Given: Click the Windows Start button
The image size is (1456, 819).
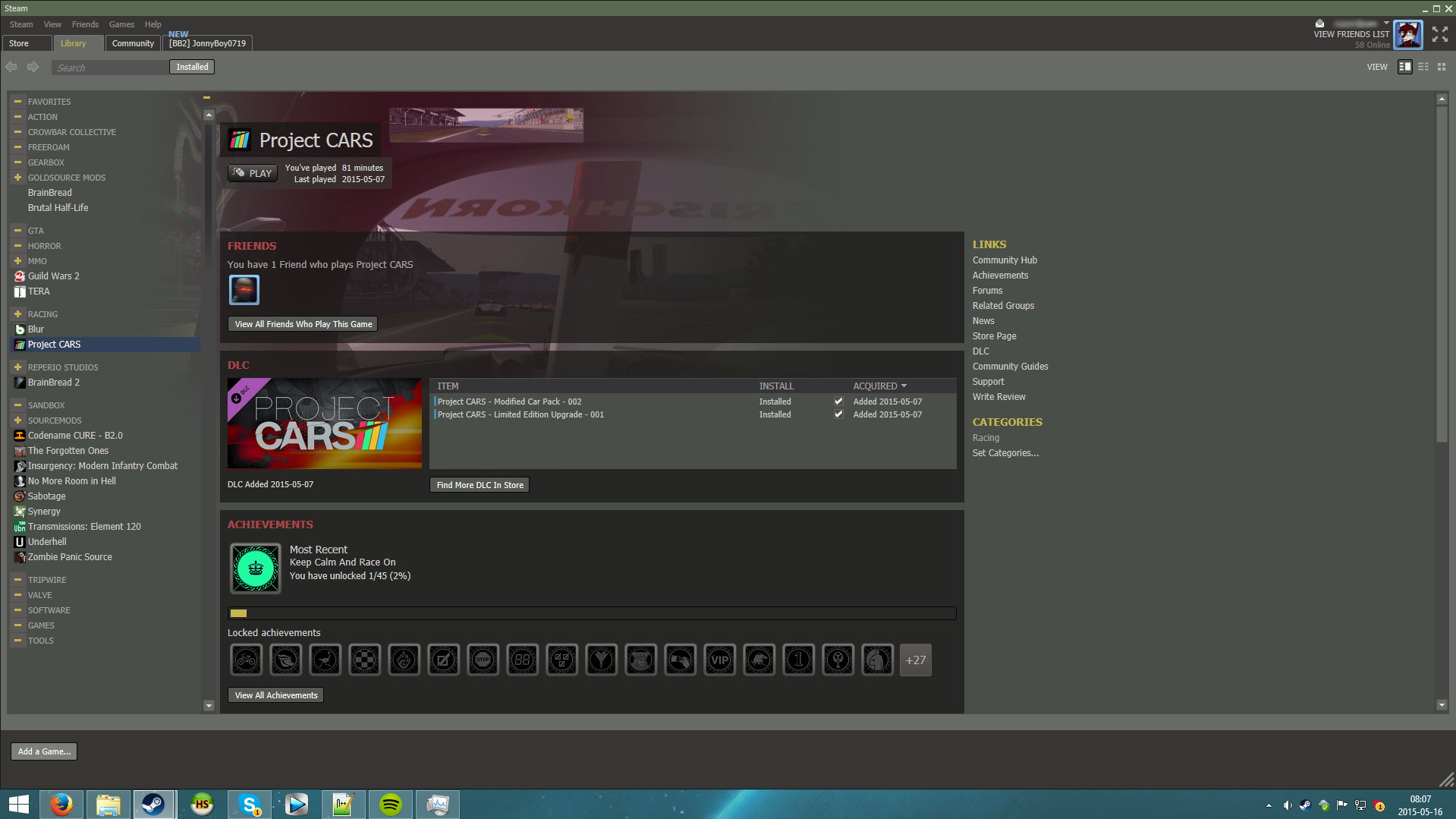Looking at the screenshot, I should pyautogui.click(x=18, y=805).
